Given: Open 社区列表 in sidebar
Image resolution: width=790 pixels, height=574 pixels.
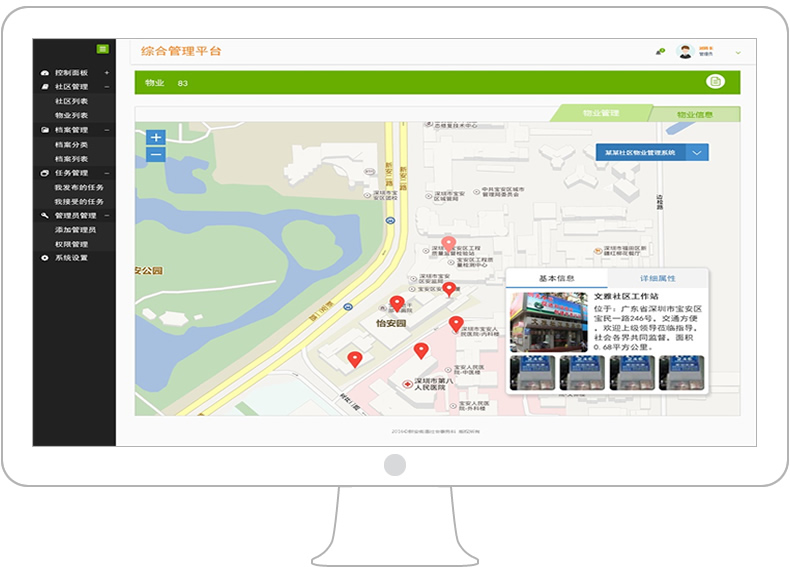Looking at the screenshot, I should tap(71, 101).
